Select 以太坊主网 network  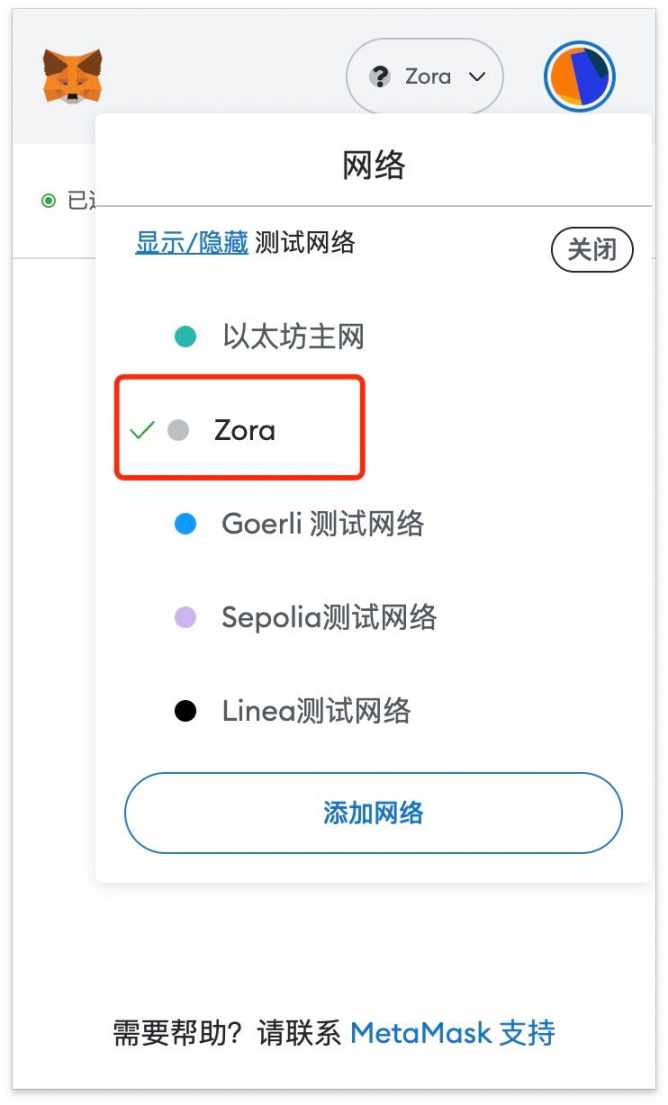(x=293, y=337)
